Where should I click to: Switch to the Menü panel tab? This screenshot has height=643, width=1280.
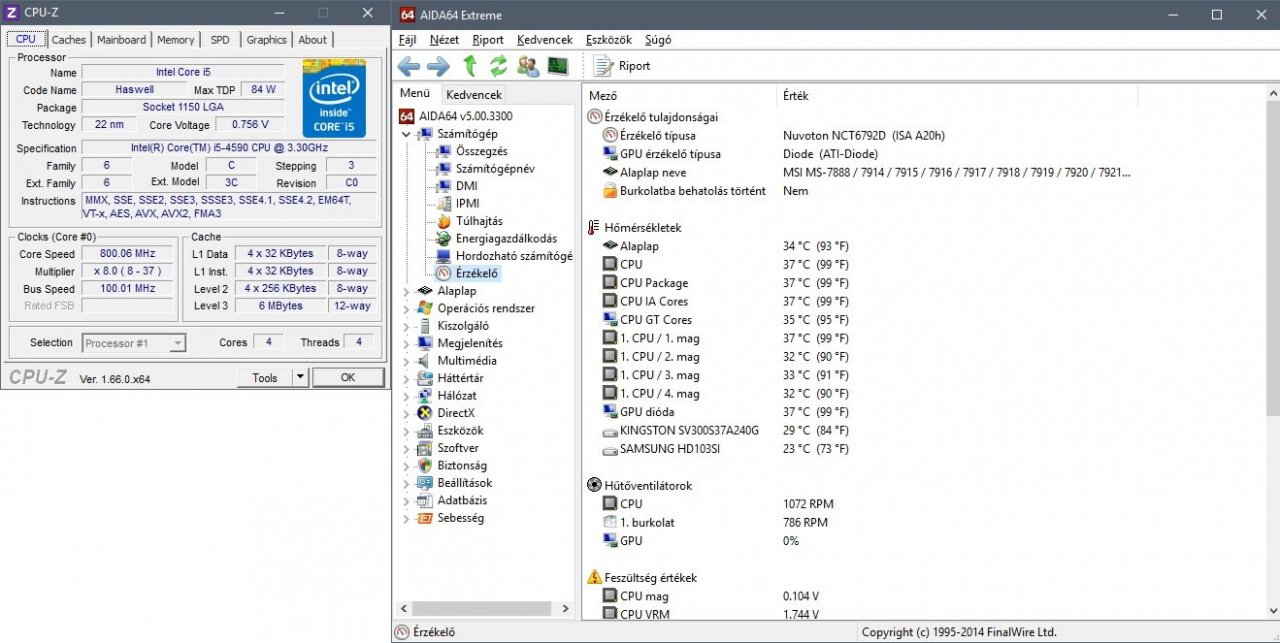tap(416, 93)
